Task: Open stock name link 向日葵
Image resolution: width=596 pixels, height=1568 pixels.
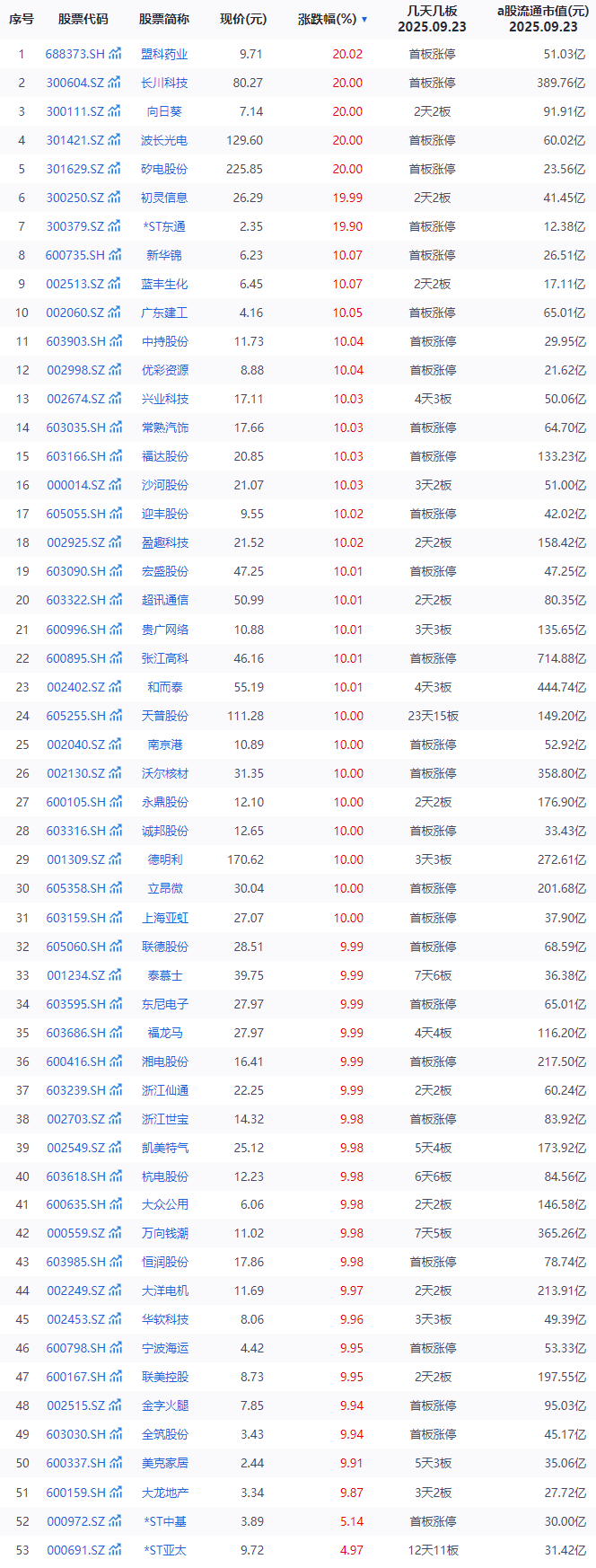Action: tap(165, 111)
